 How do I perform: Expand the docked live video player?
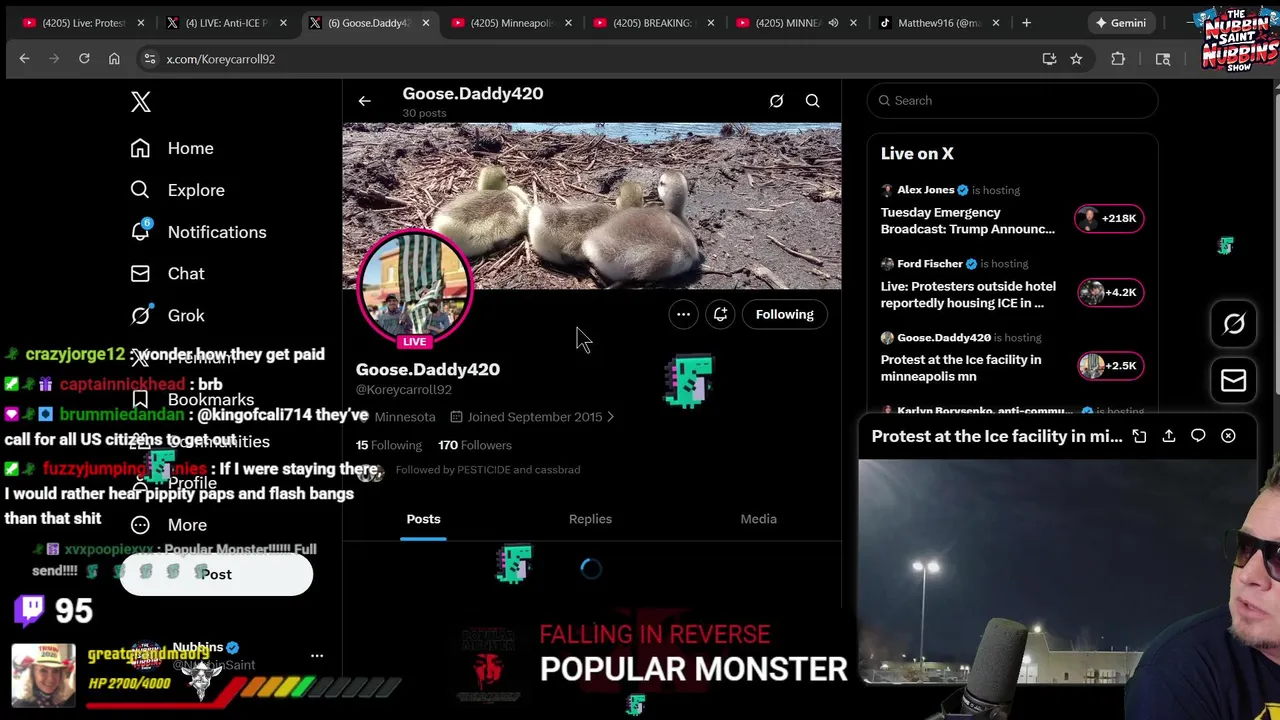[x=1139, y=436]
